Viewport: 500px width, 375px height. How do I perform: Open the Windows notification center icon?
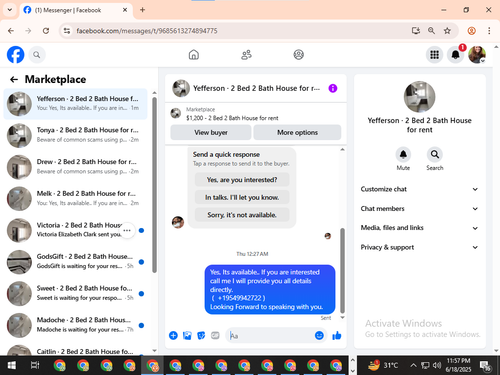(485, 366)
